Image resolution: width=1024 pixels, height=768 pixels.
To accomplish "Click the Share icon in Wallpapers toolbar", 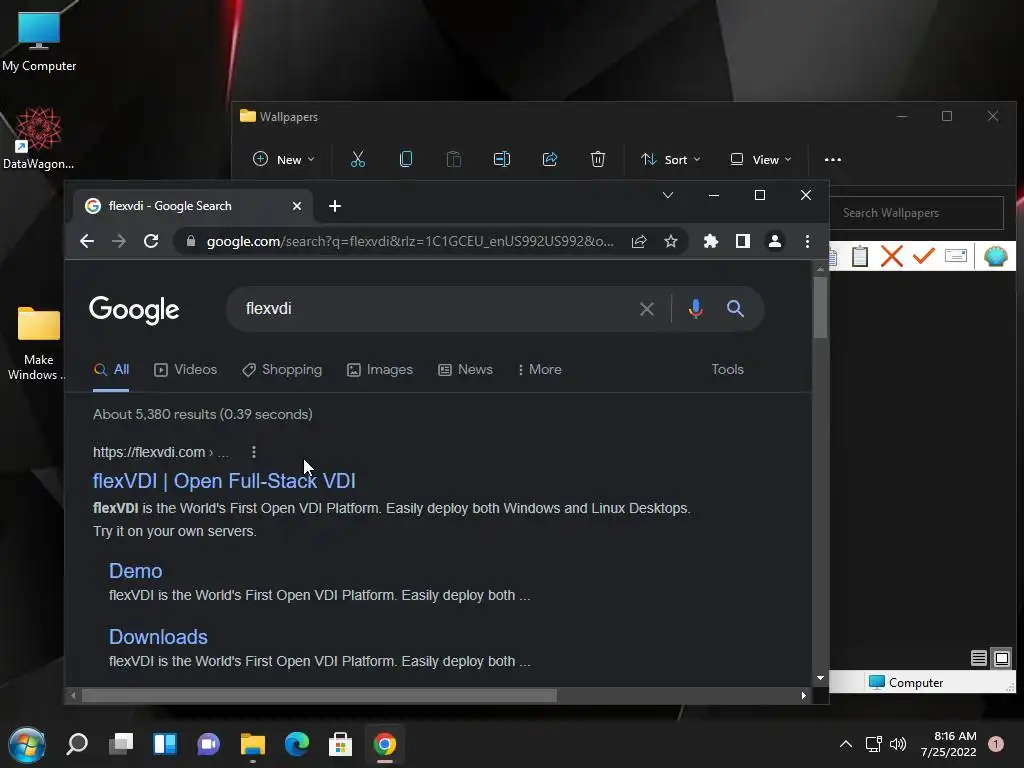I will (550, 159).
